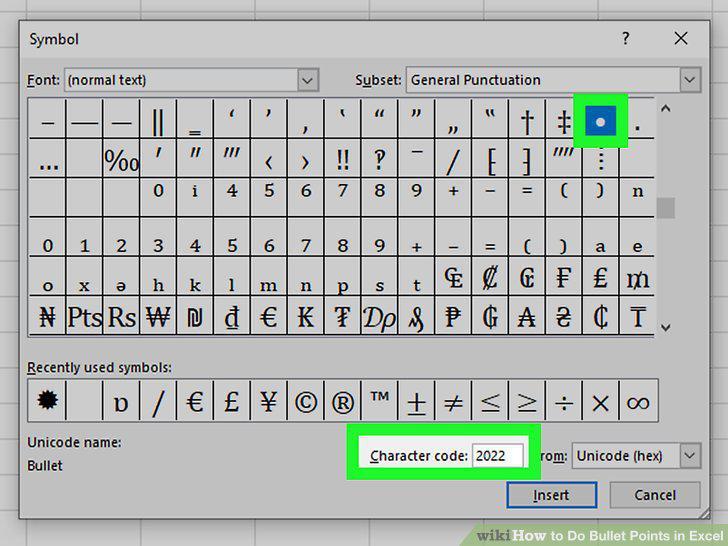Click the symbol grid scrollbar thumb
This screenshot has width=728, height=546.
click(x=665, y=208)
